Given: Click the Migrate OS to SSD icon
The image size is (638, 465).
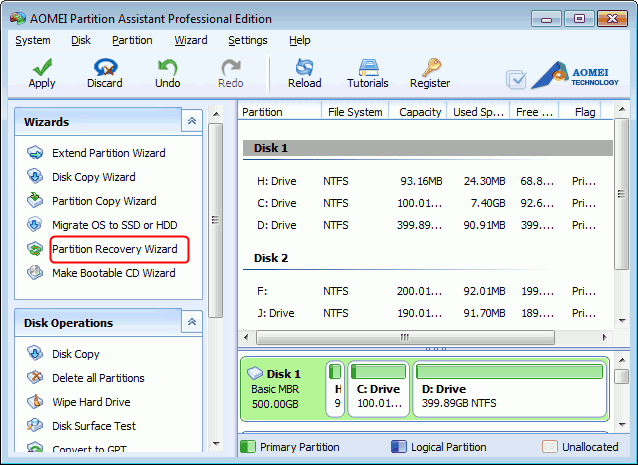Looking at the screenshot, I should click(35, 225).
